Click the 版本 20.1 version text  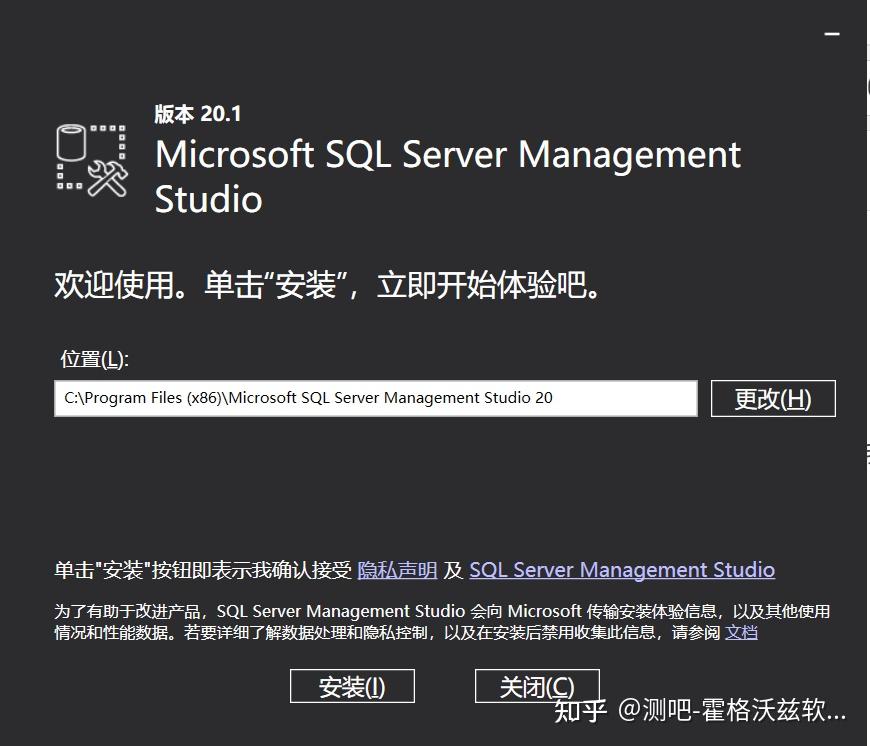(x=196, y=114)
